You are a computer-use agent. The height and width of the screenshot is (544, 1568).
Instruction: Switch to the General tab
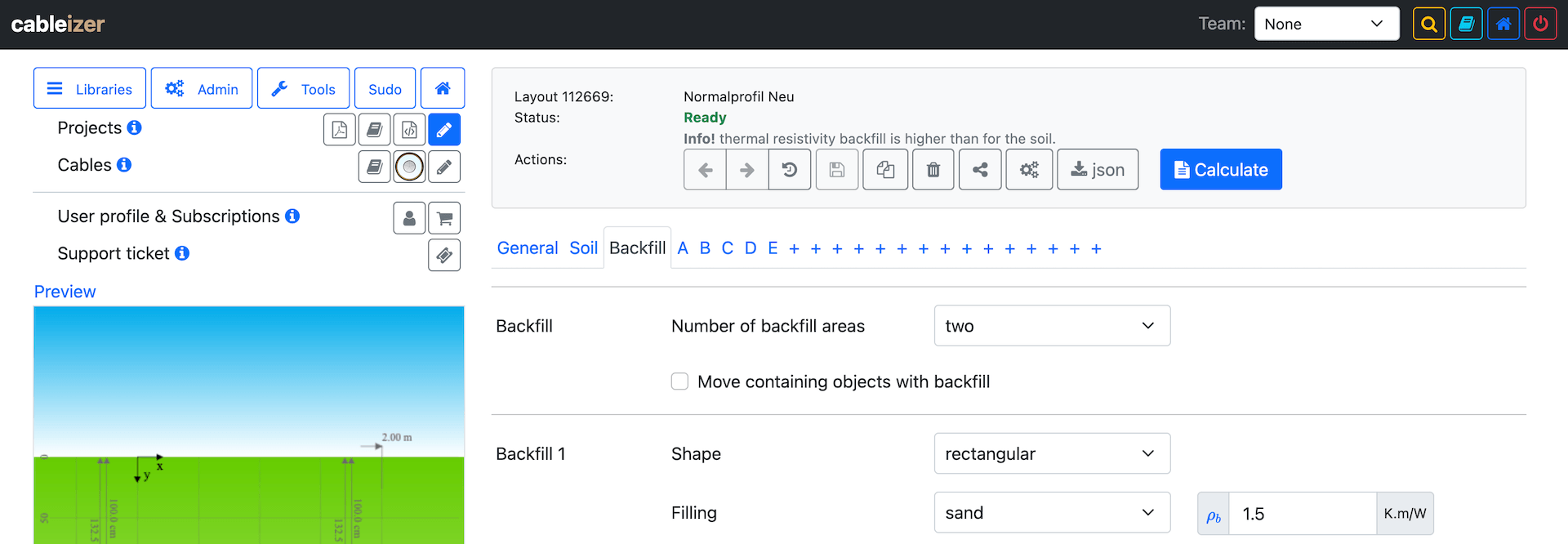[x=528, y=248]
